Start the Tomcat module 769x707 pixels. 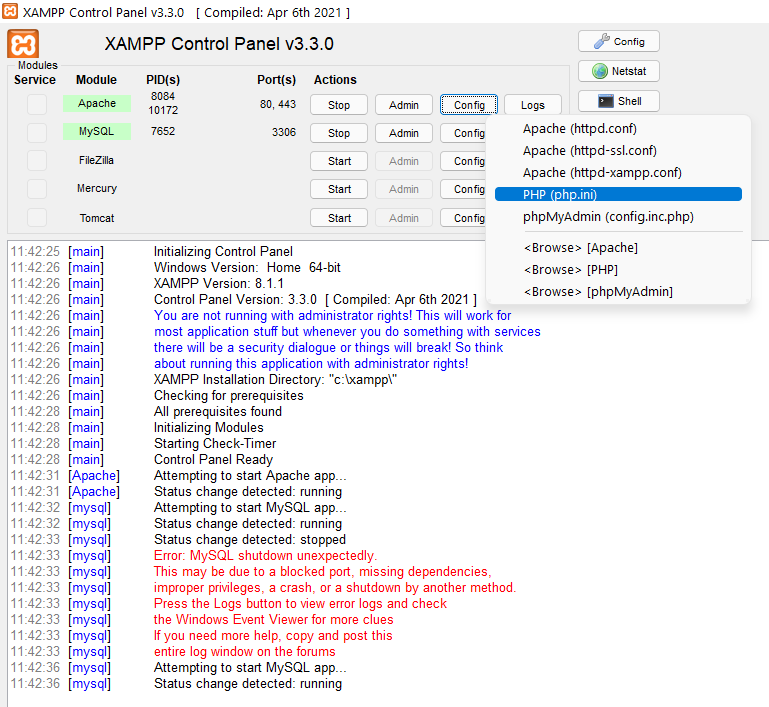click(338, 218)
